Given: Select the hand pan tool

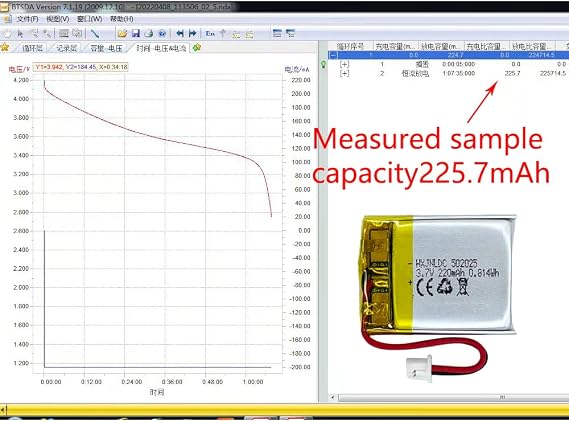Looking at the screenshot, I should click(x=7, y=33).
